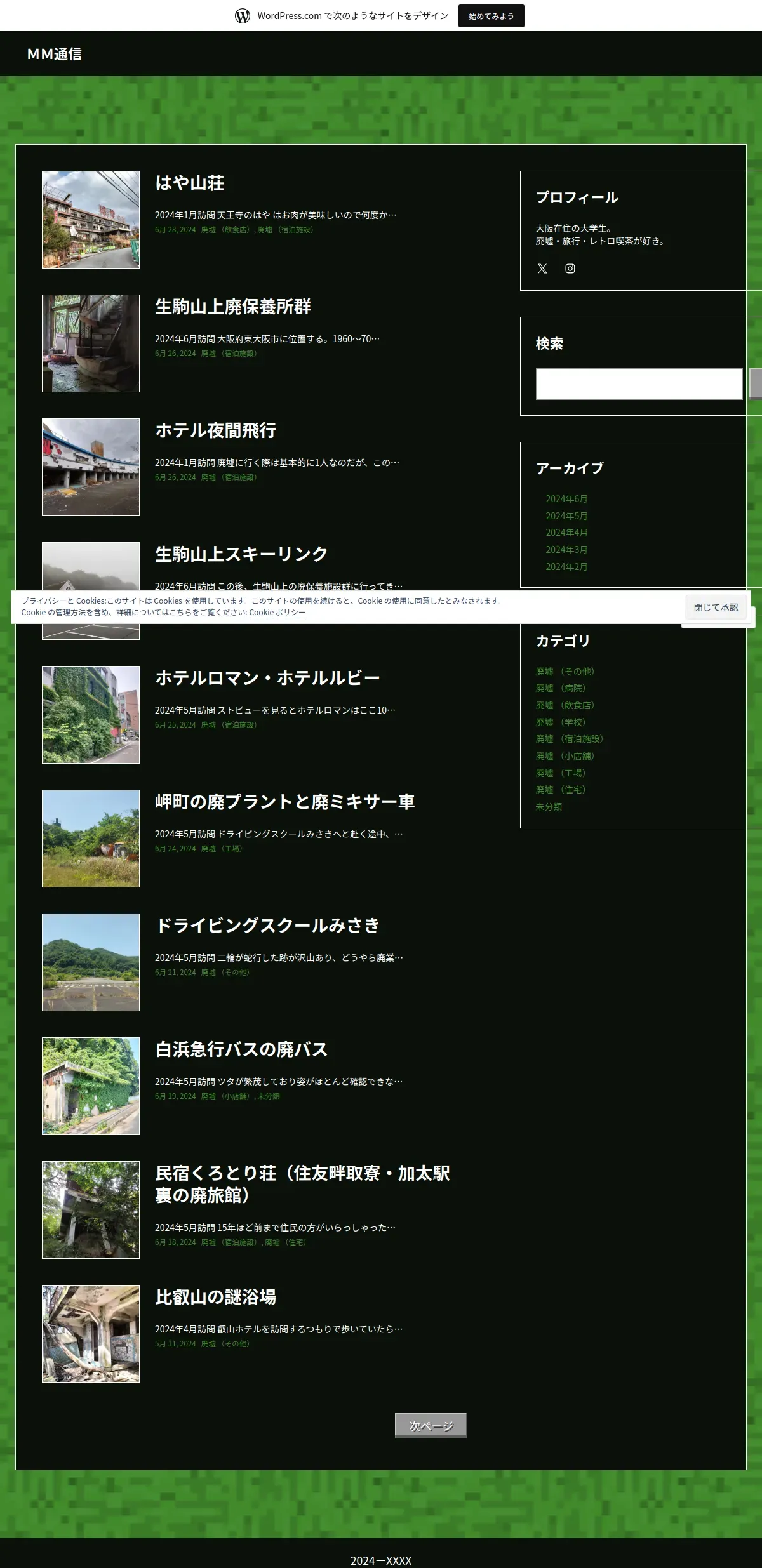The width and height of the screenshot is (762, 1568).
Task: Click the 6月 28, 2024 post date
Action: (175, 230)
